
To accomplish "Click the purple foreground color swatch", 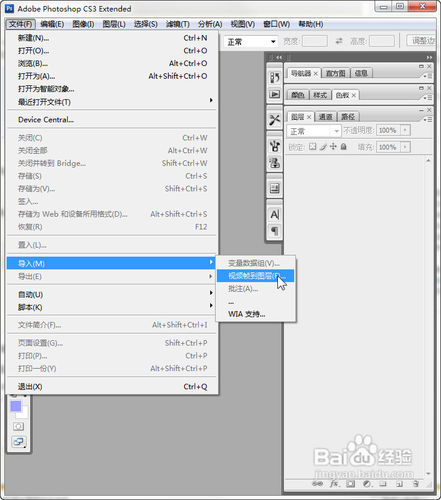I will pyautogui.click(x=15, y=406).
